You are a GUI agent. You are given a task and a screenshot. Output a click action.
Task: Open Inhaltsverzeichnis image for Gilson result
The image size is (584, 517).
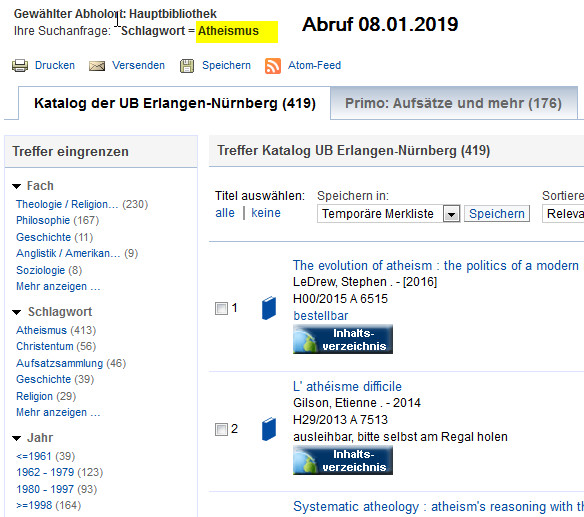click(x=343, y=460)
